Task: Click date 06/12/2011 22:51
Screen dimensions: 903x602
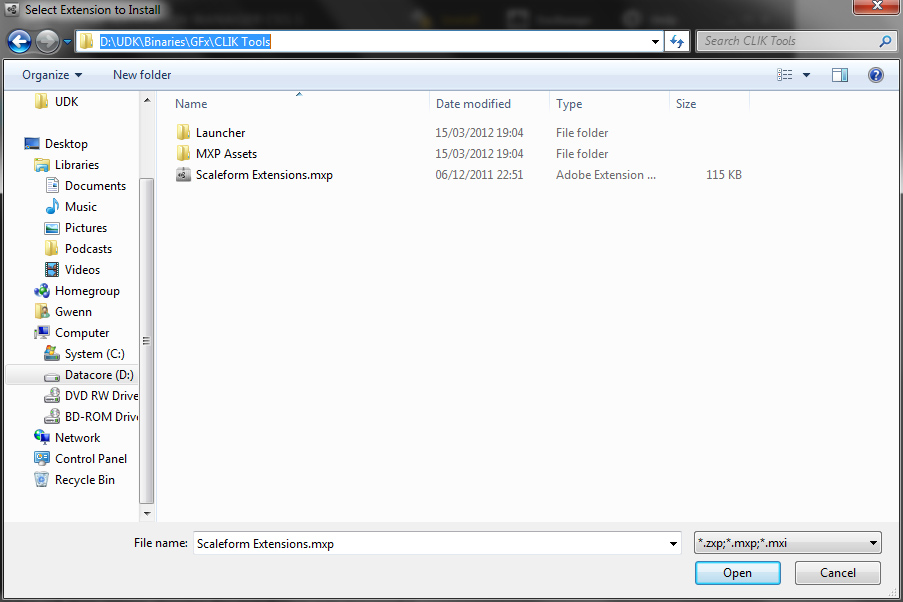Action: 479,175
